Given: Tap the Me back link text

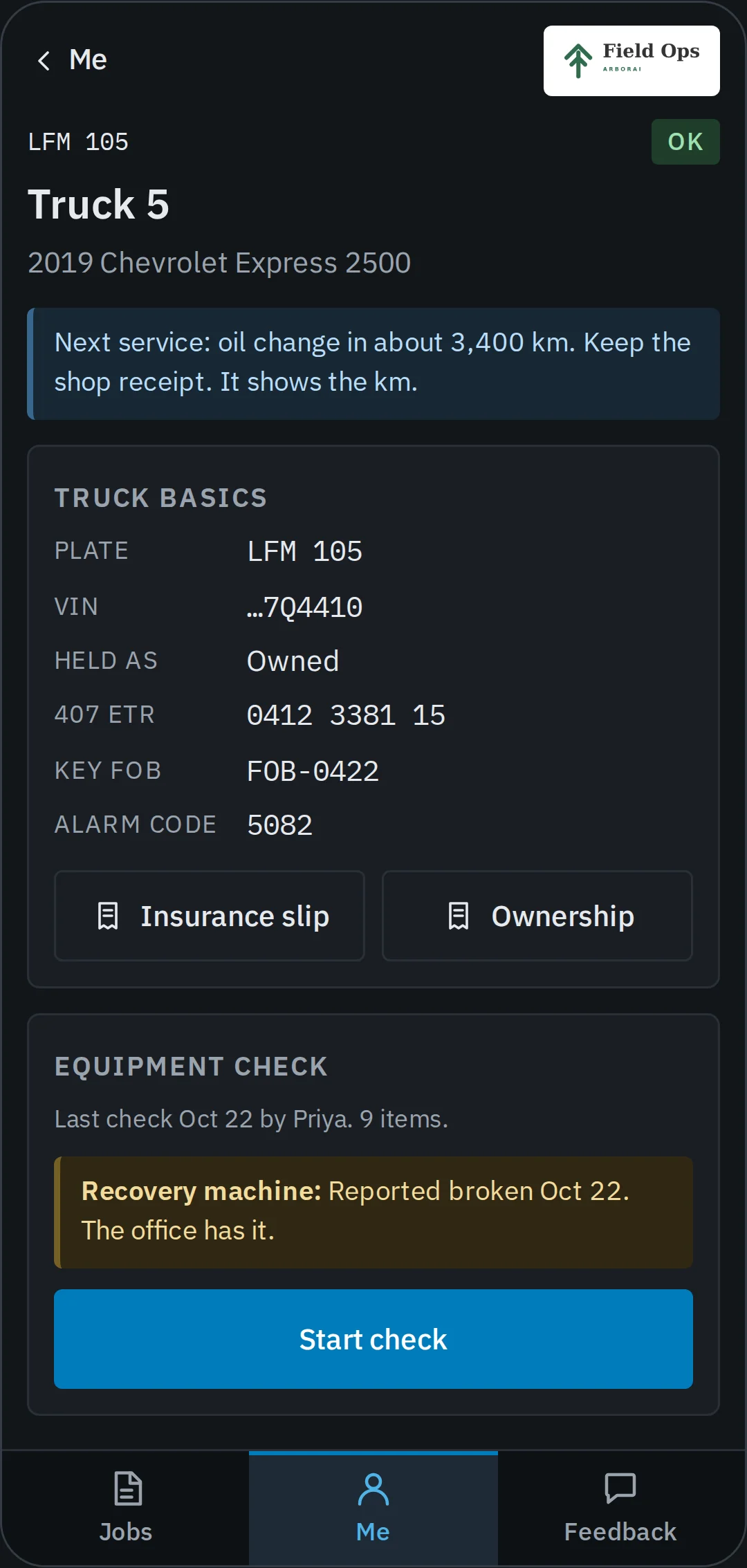Looking at the screenshot, I should (x=88, y=60).
